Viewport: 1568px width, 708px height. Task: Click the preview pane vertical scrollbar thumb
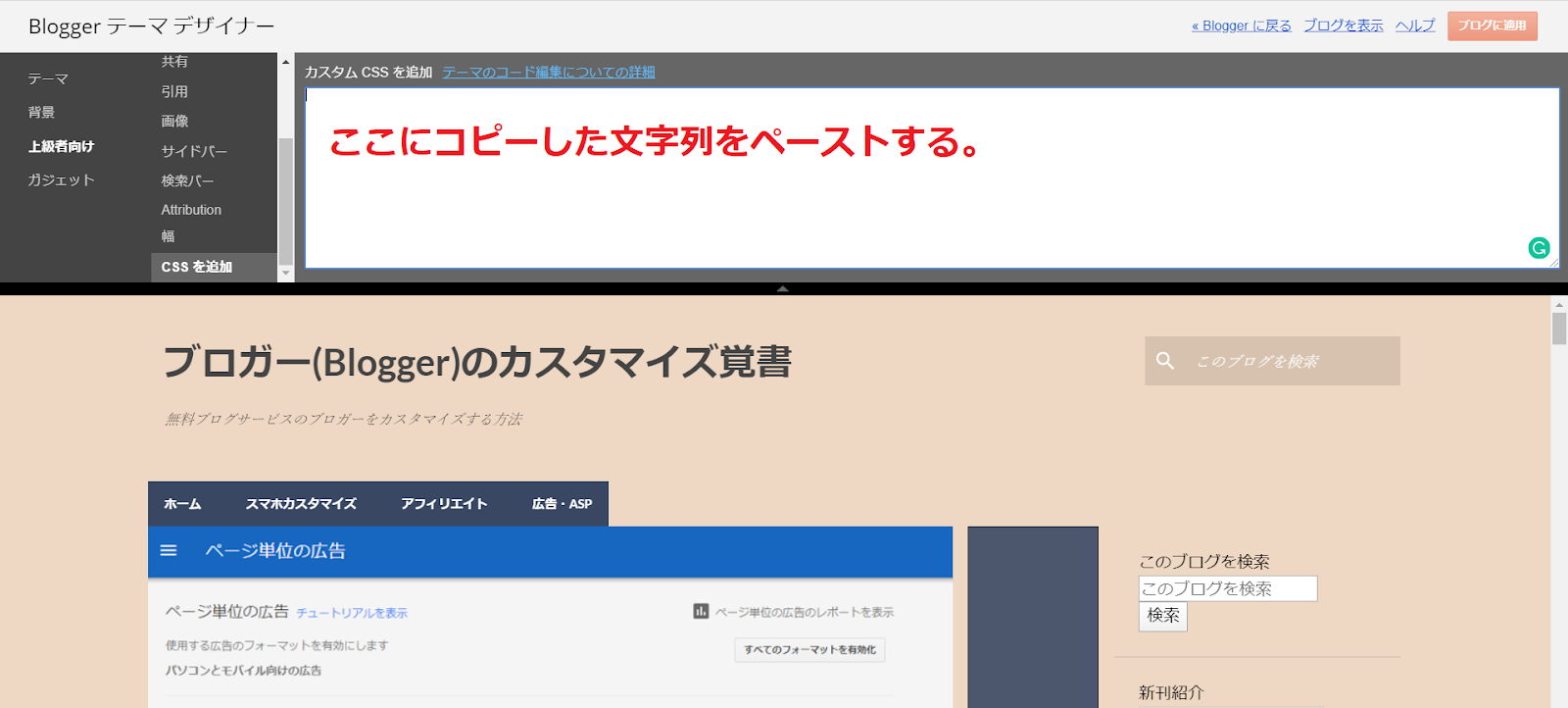pyautogui.click(x=1559, y=329)
